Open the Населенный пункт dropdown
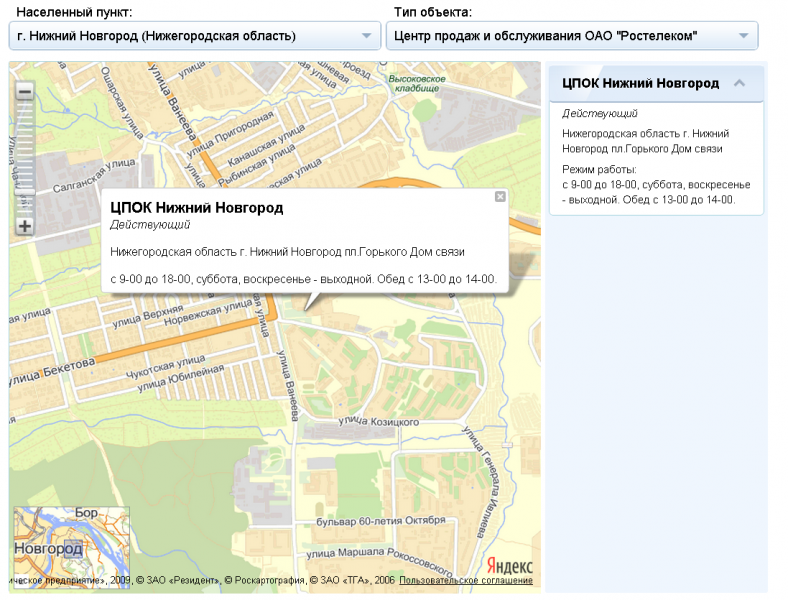Viewport: 788px width, 600px height. click(x=194, y=36)
